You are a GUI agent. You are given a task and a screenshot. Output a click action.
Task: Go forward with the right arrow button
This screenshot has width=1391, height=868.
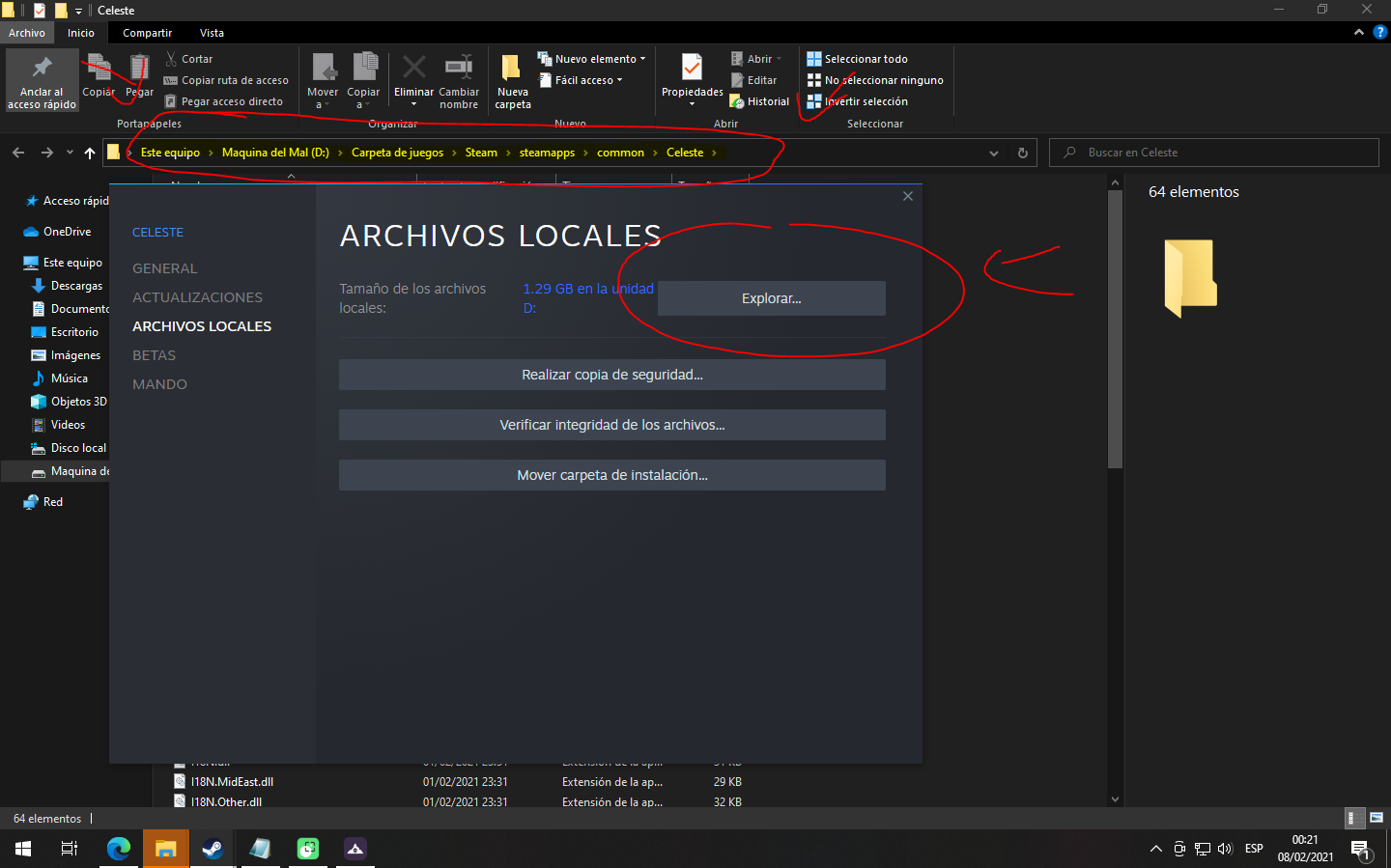(46, 153)
